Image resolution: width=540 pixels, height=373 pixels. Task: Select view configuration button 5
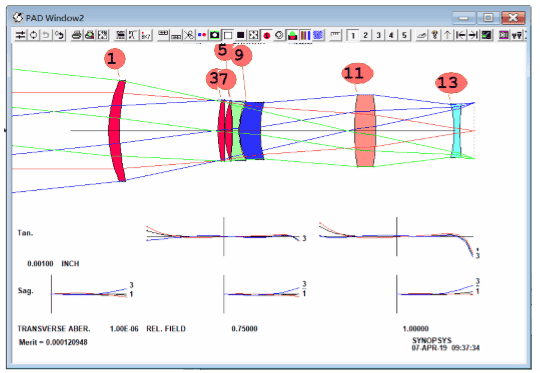click(404, 35)
